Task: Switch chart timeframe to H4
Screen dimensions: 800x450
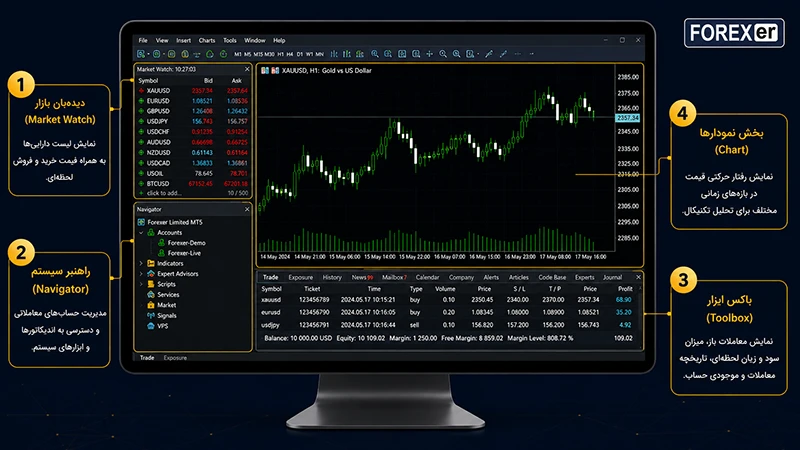Action: coord(290,54)
